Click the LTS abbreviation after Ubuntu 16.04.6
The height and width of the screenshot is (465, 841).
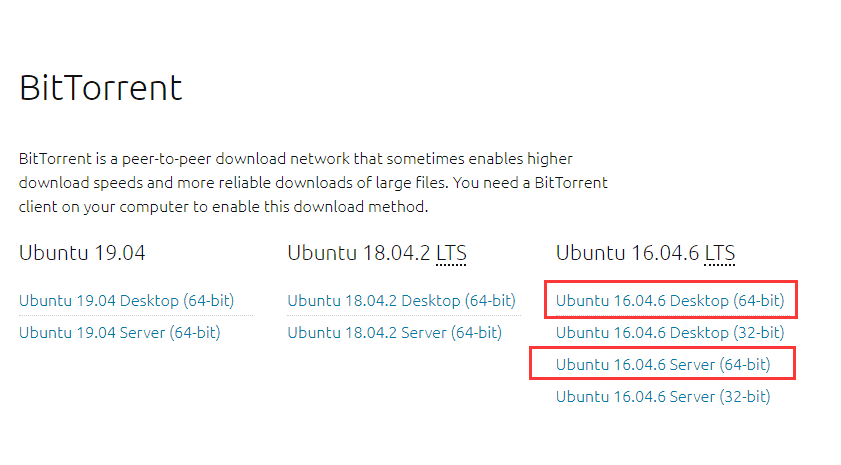719,253
